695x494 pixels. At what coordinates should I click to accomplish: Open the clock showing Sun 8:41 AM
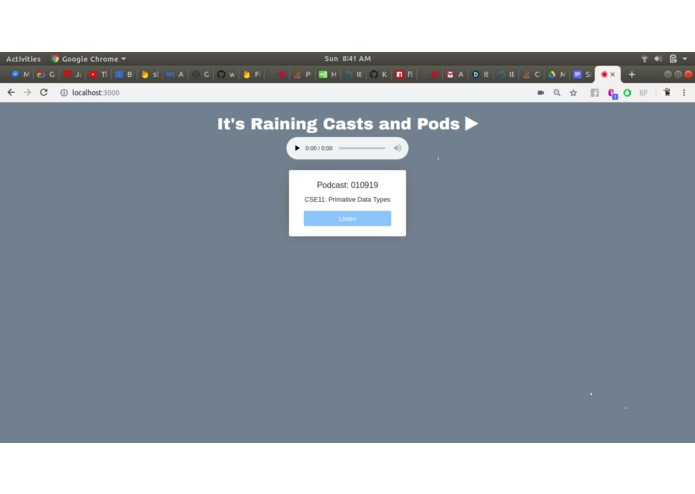tap(348, 58)
